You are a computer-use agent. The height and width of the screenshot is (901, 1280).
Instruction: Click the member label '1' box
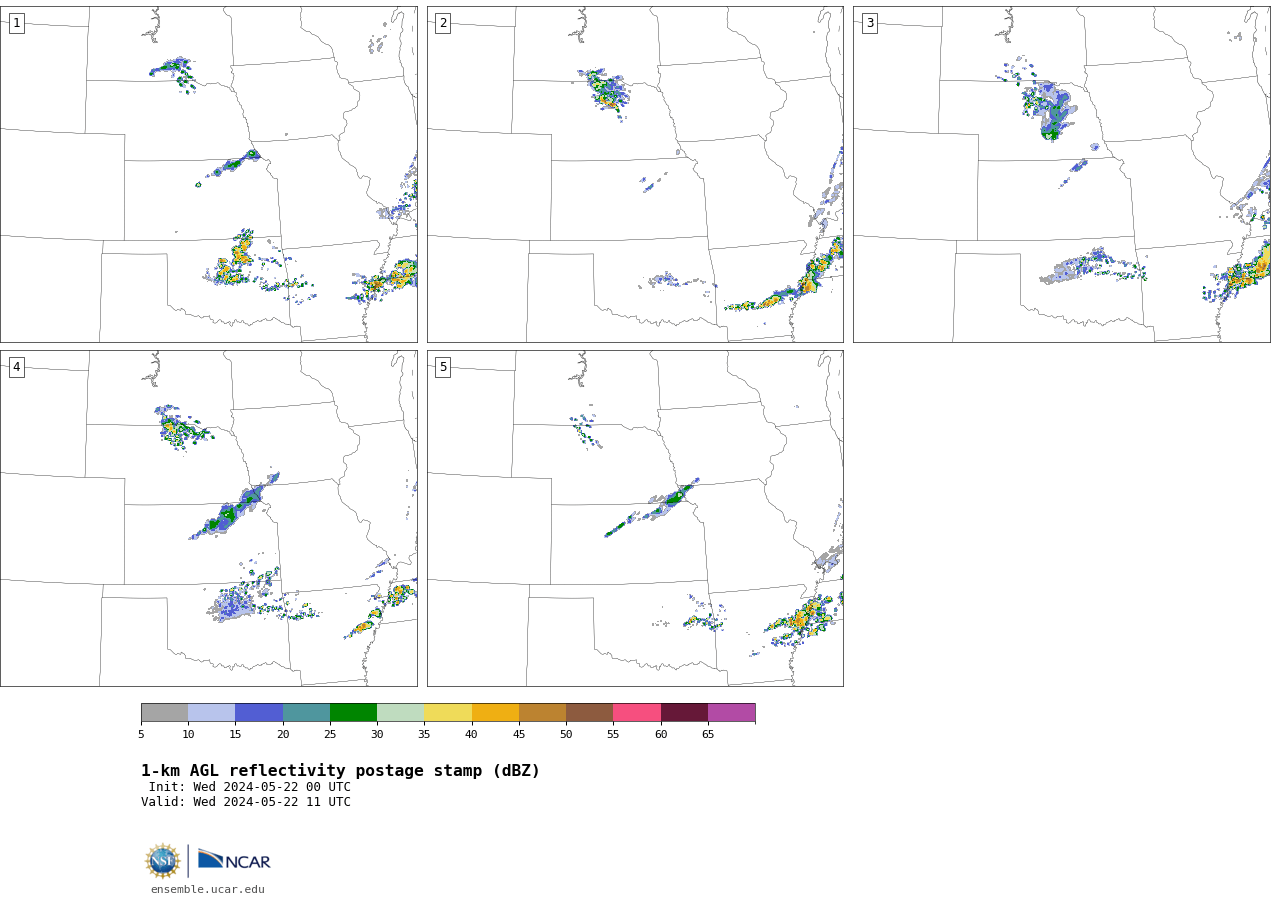tap(16, 23)
